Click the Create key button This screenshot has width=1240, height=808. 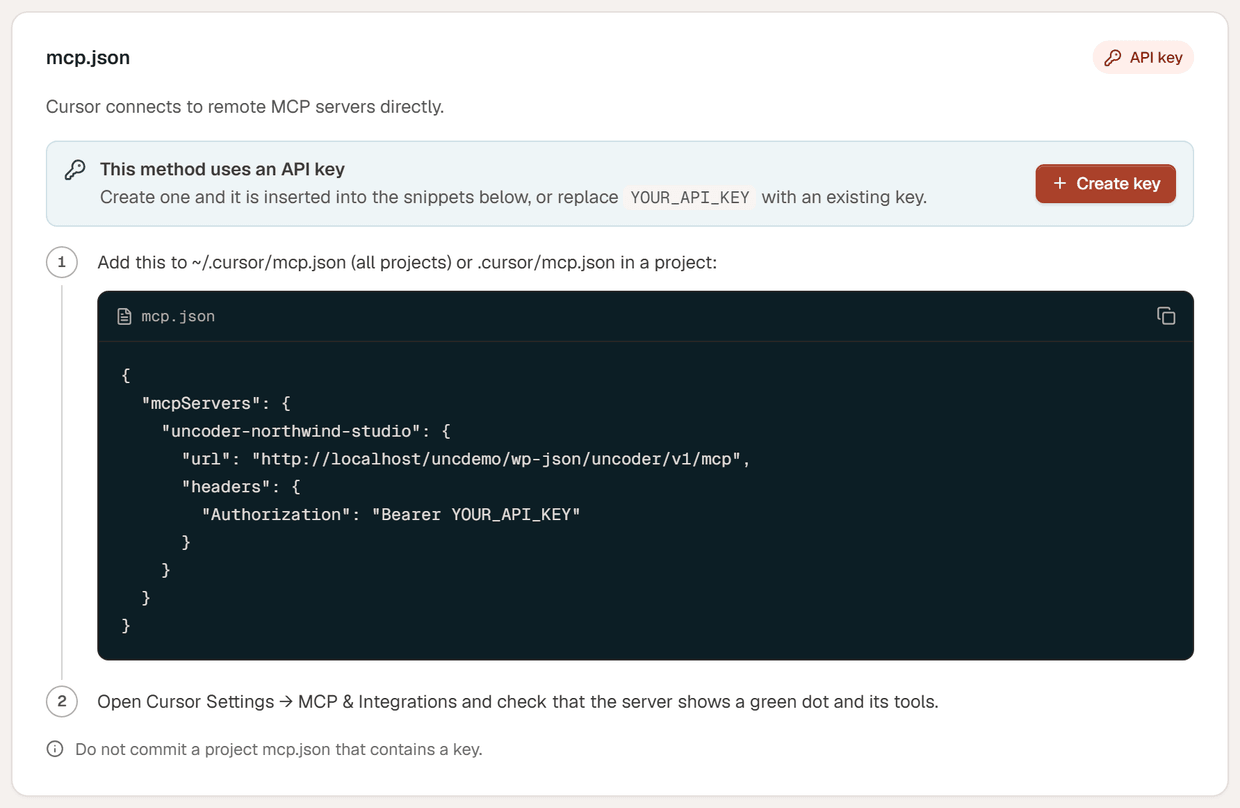(x=1105, y=184)
